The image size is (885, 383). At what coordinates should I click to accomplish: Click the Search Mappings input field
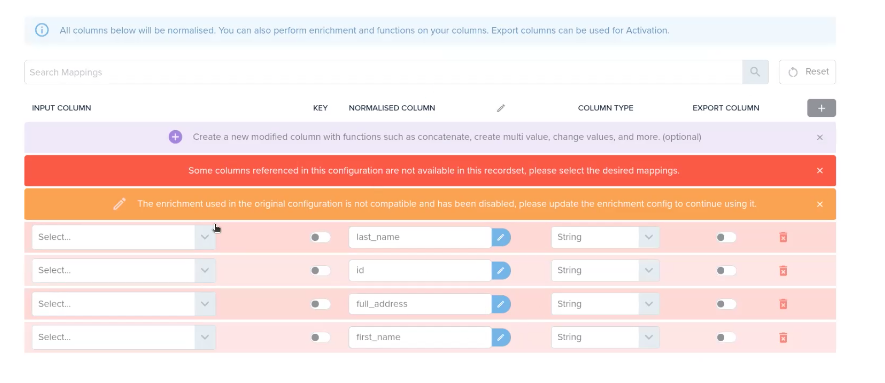click(x=383, y=72)
